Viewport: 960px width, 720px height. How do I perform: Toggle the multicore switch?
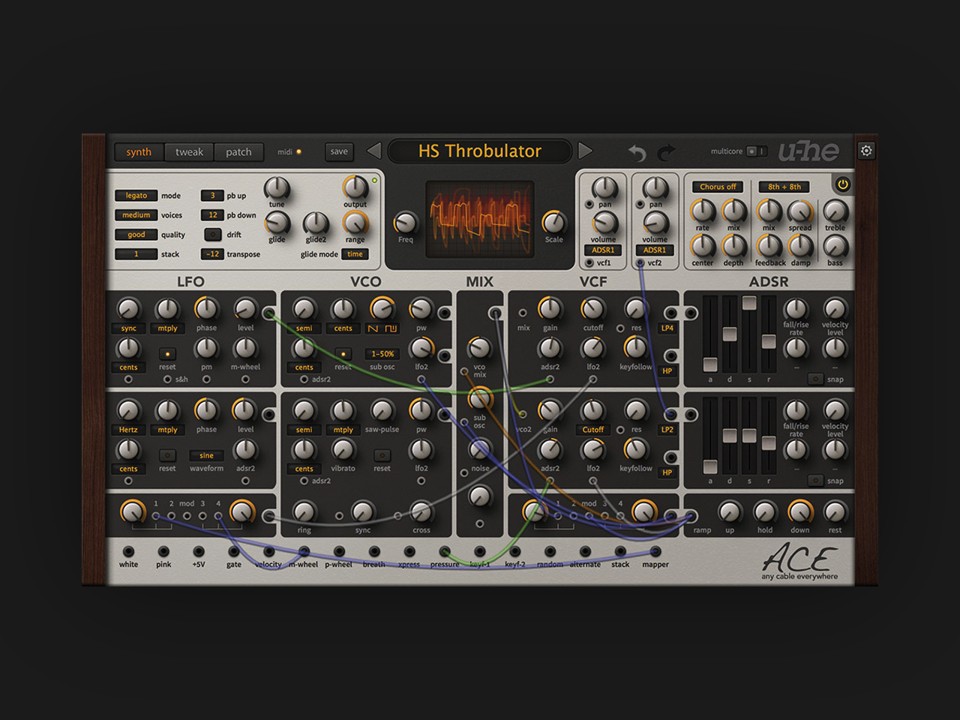(757, 151)
